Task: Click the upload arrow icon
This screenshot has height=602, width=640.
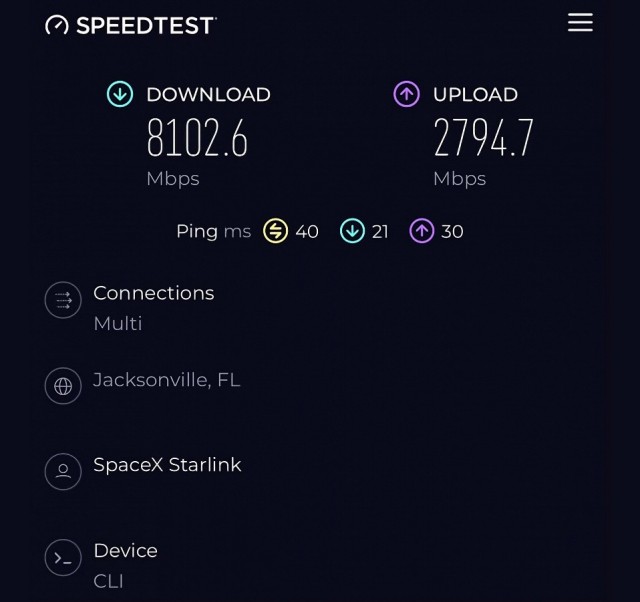Action: [406, 94]
